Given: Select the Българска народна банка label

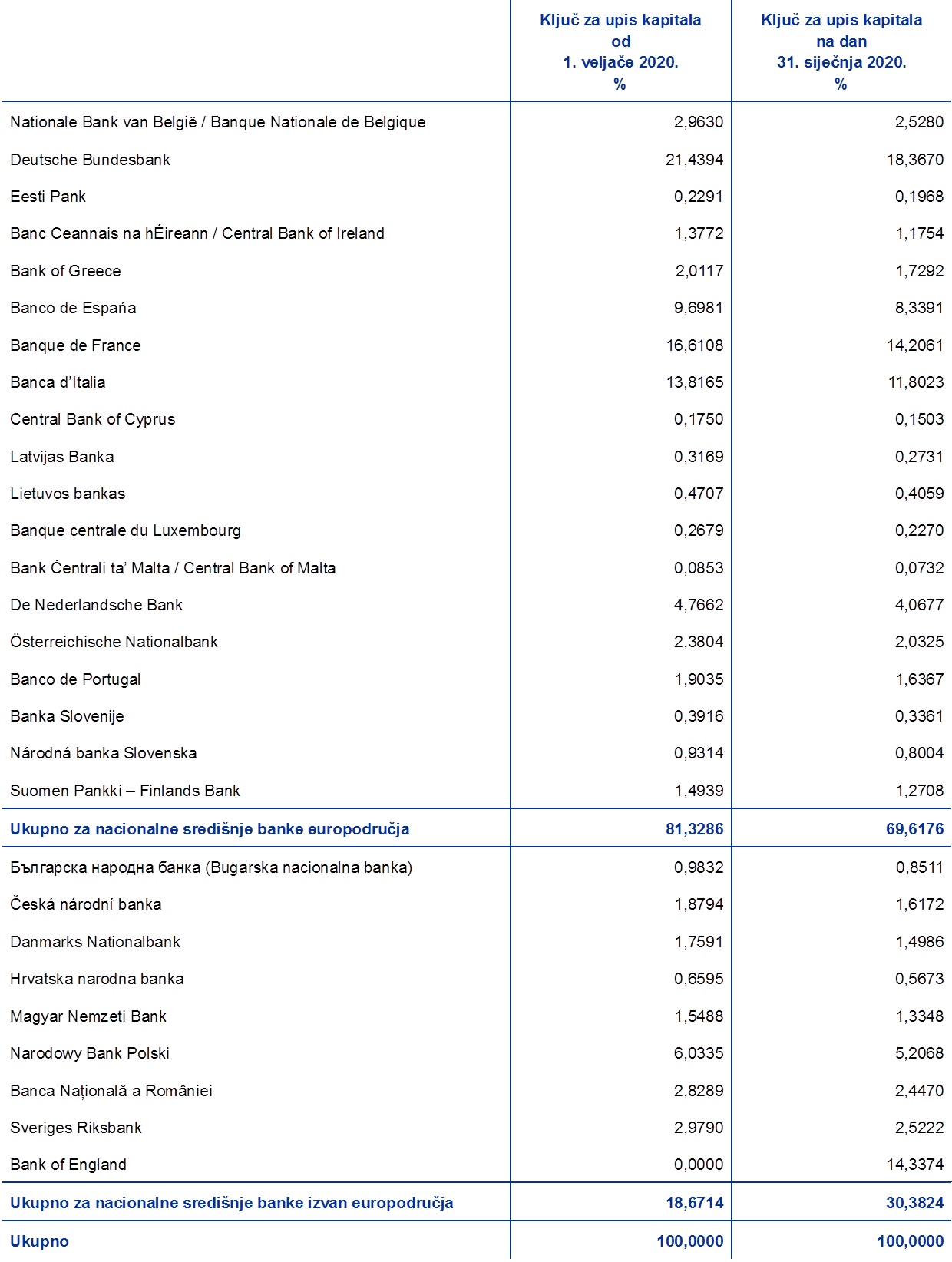Looking at the screenshot, I should point(211,867).
